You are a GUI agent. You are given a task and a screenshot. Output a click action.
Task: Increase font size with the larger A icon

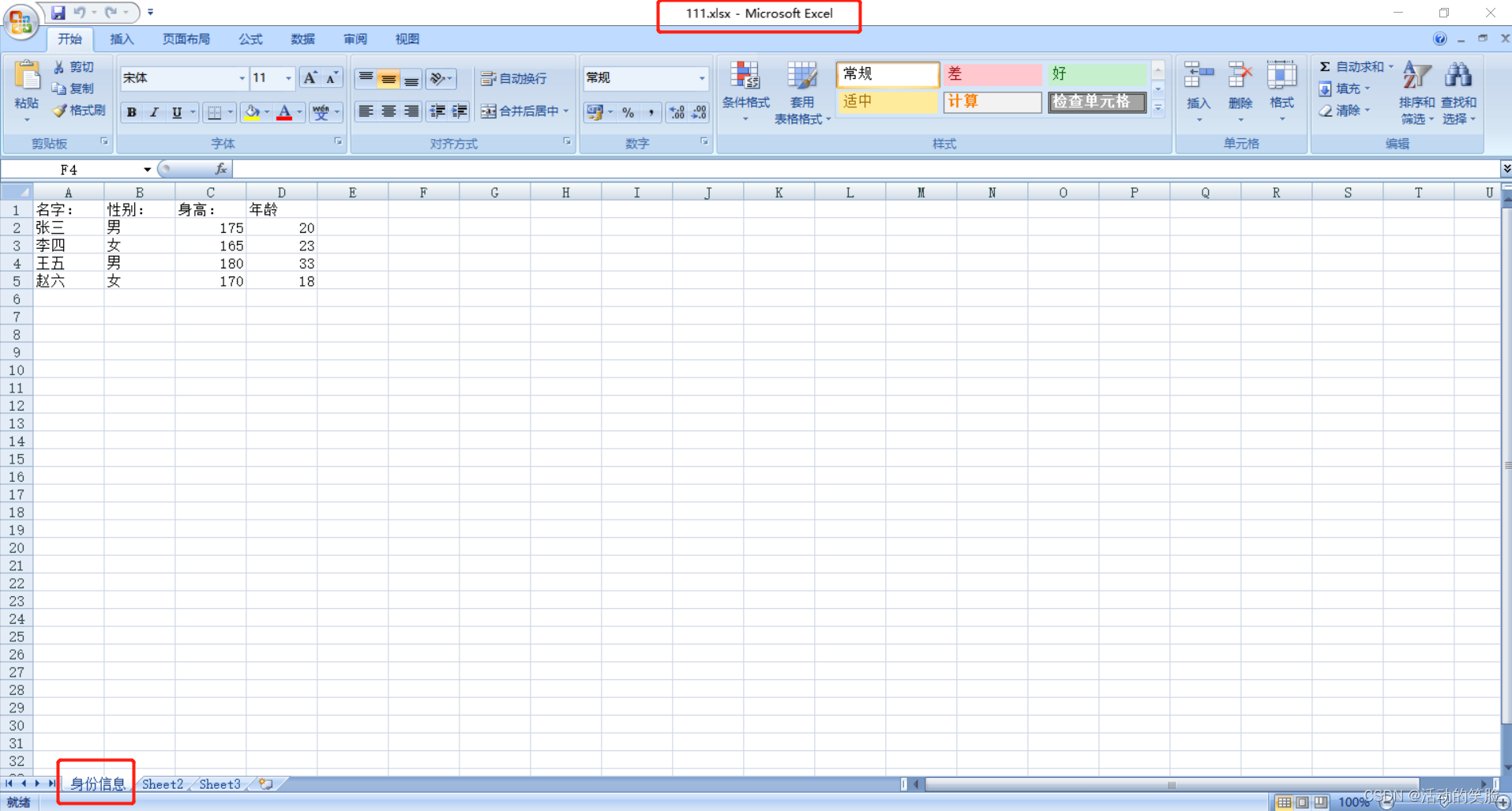click(x=310, y=77)
